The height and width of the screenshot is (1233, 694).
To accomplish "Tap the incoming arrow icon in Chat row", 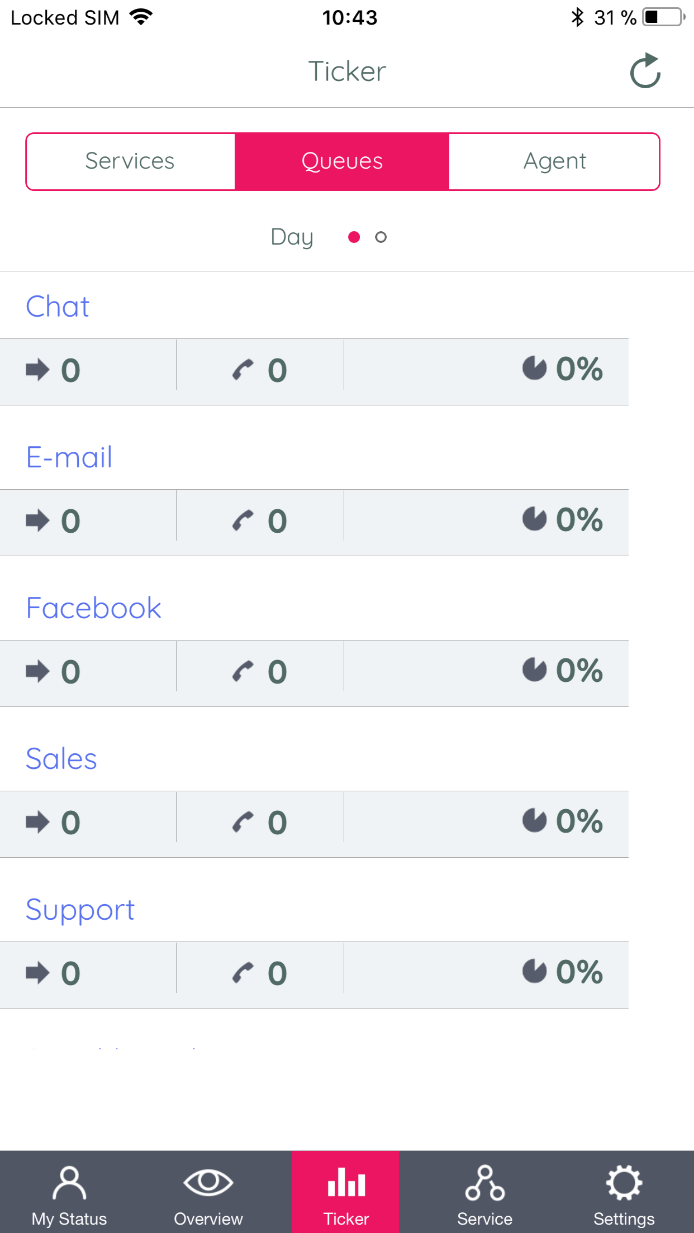I will coord(38,370).
